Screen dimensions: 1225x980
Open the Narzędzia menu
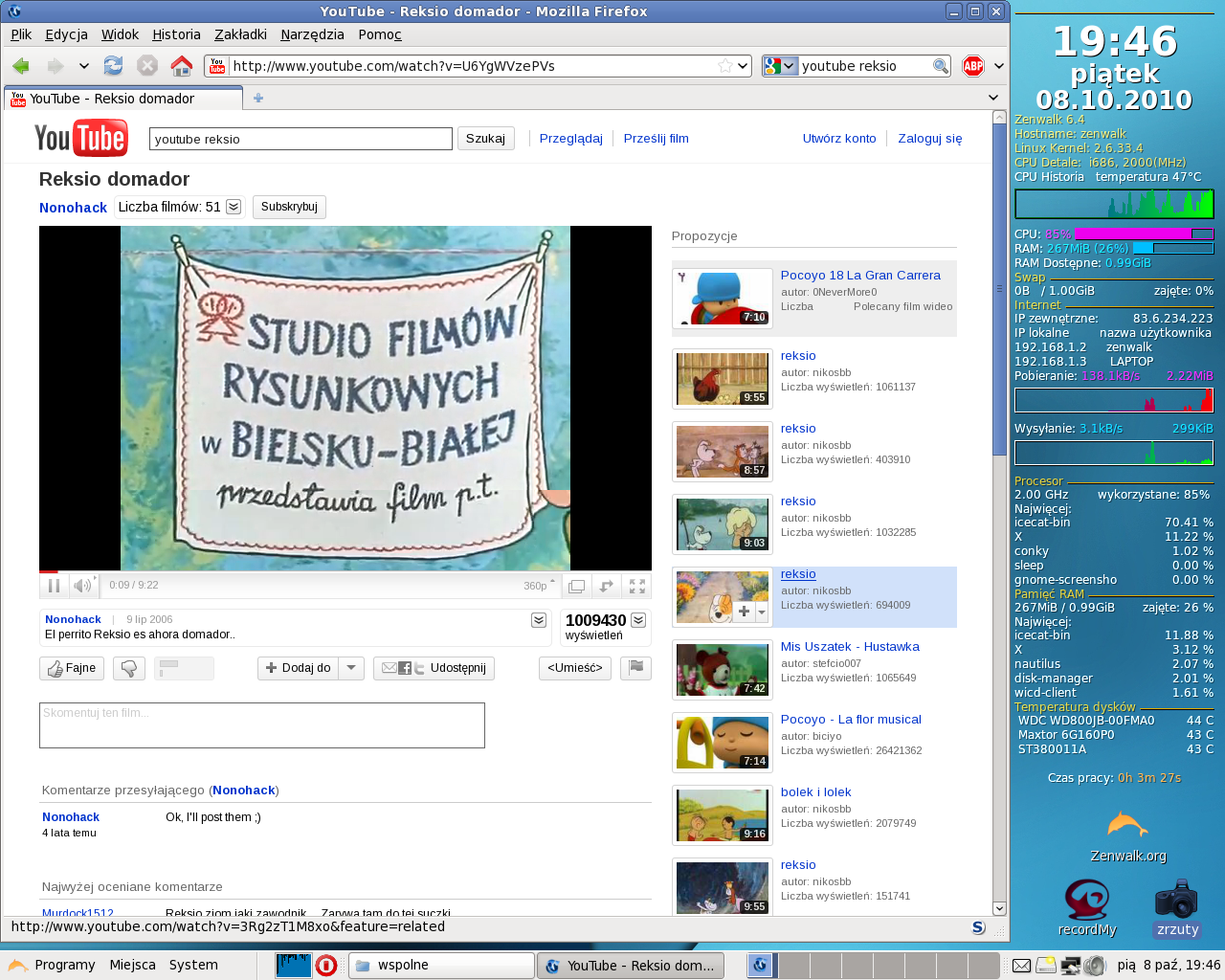click(x=312, y=34)
